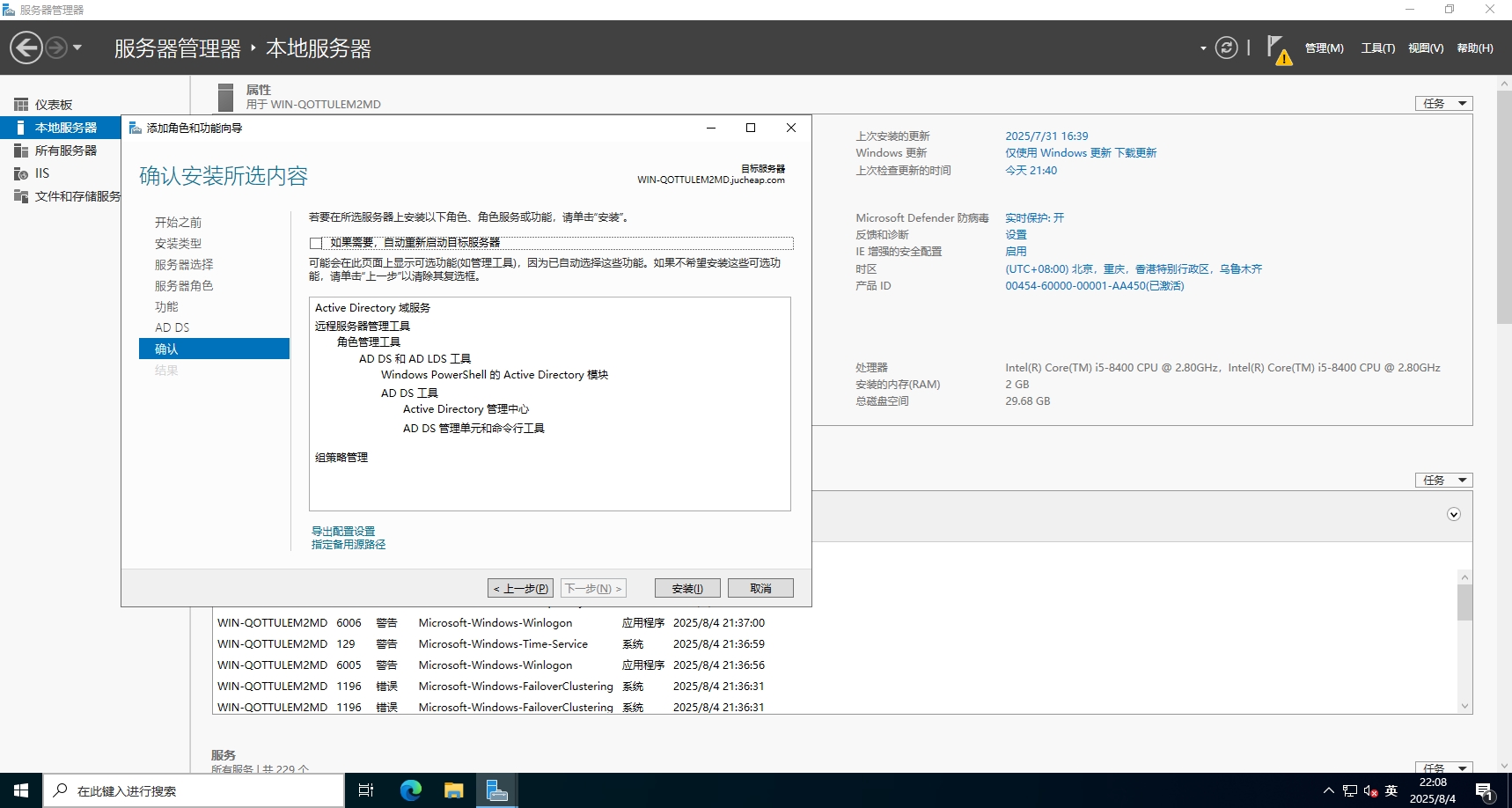Click the events list vertical scrollbar thumb
Screen dimensions: 1512x808
click(x=1464, y=603)
